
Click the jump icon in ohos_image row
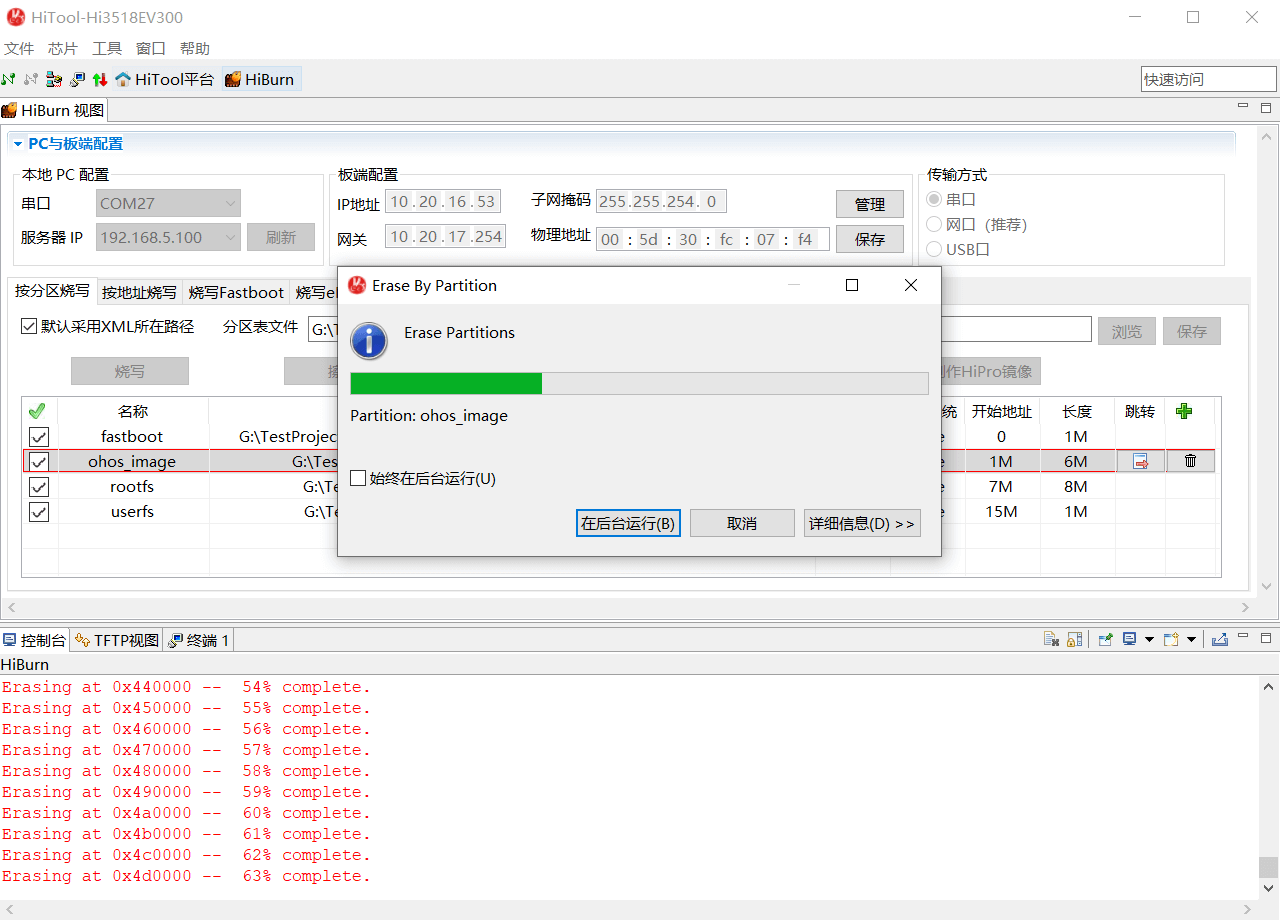coord(1140,461)
